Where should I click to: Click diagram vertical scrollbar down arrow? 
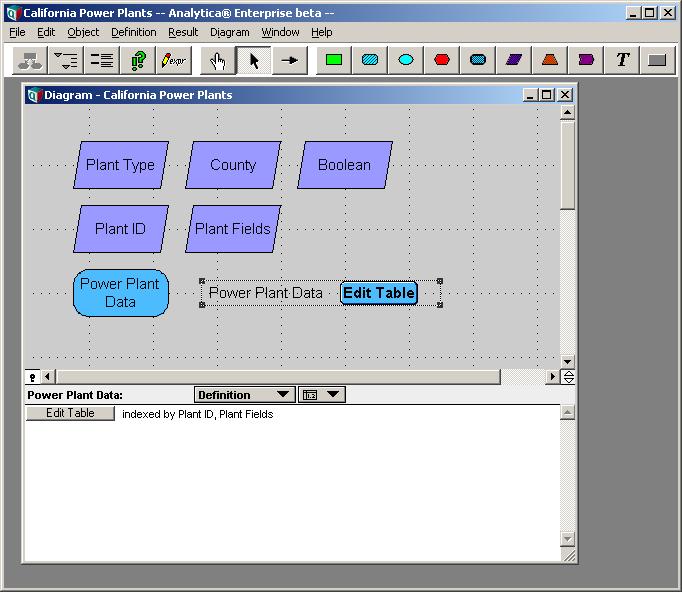pyautogui.click(x=567, y=361)
